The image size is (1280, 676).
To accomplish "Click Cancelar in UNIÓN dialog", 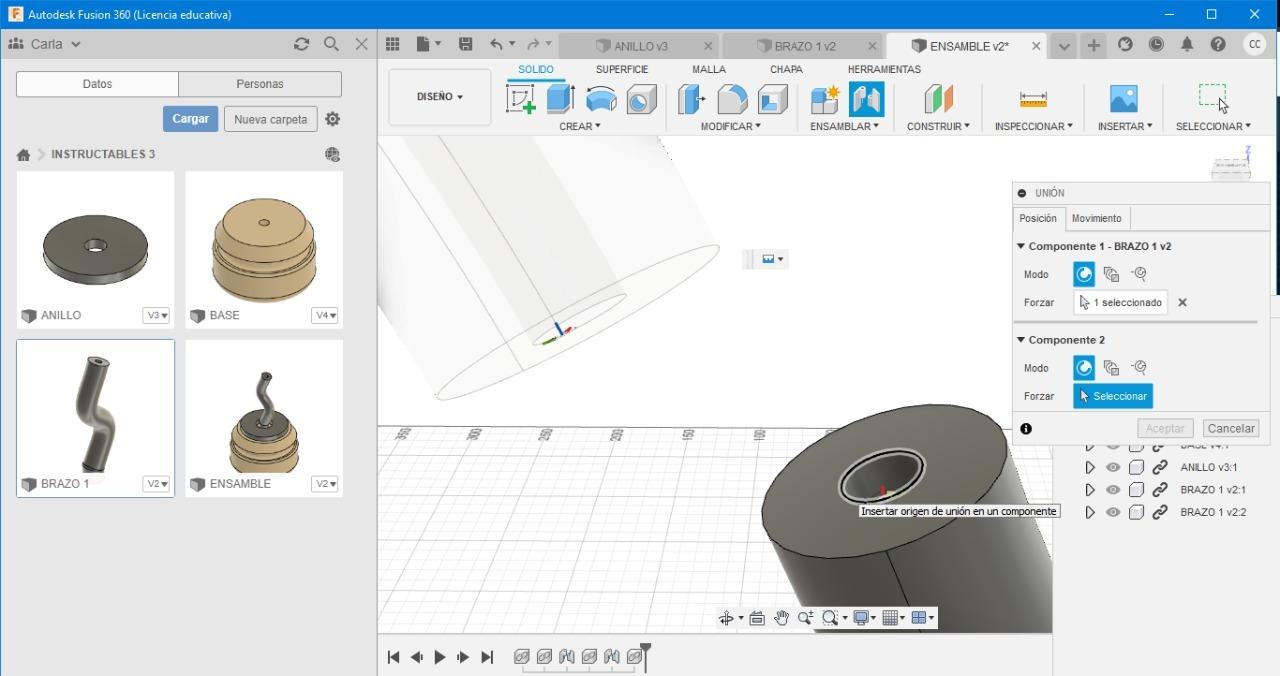I will pyautogui.click(x=1230, y=428).
